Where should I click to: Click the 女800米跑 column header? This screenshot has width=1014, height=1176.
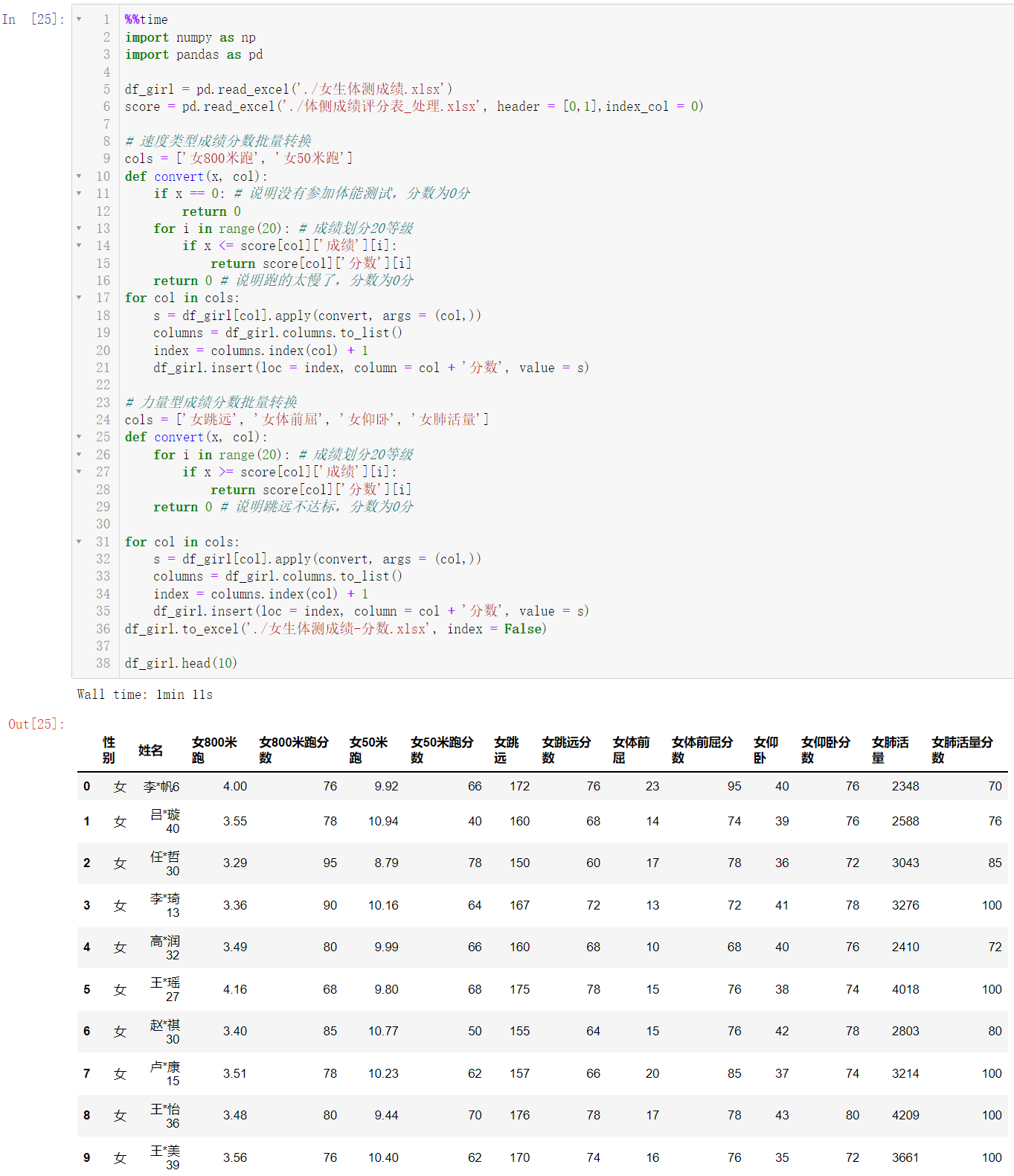(215, 750)
